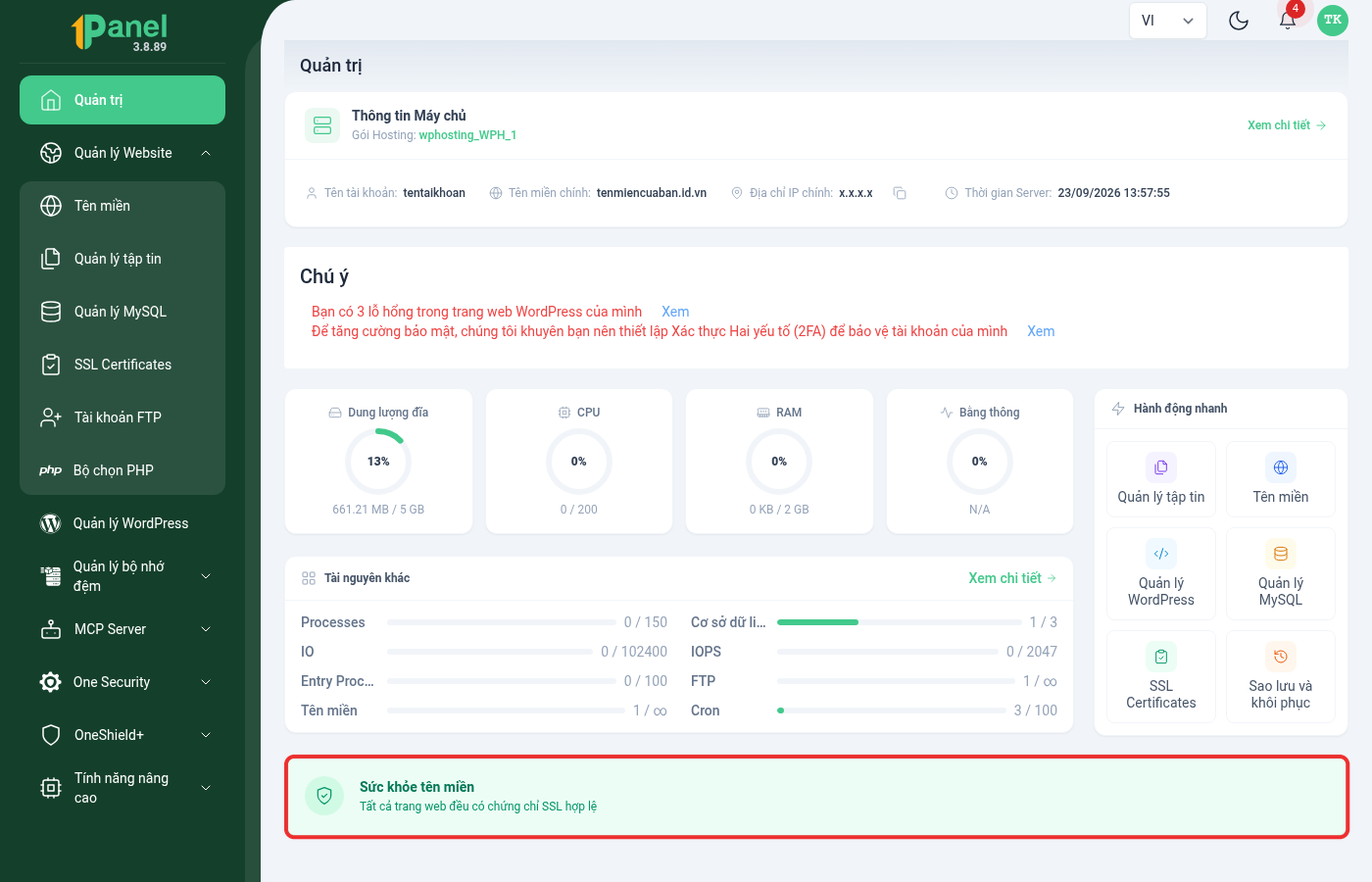Click Xem link for WordPress vulnerabilities
1372x882 pixels.
[x=675, y=312]
